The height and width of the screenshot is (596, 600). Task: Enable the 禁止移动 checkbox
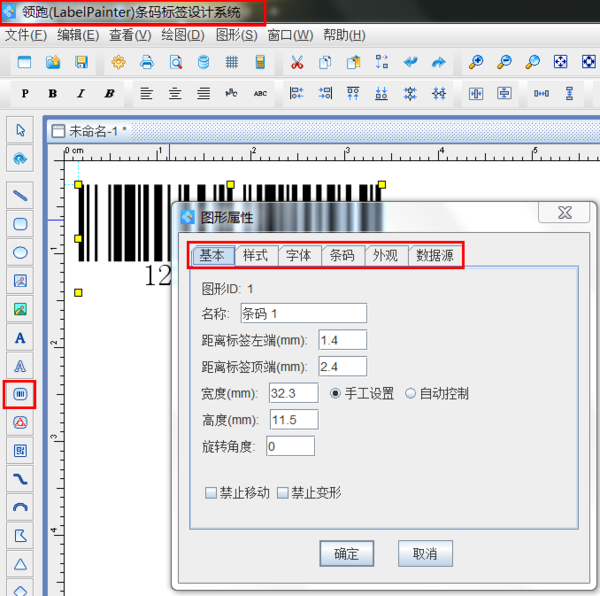tap(211, 493)
